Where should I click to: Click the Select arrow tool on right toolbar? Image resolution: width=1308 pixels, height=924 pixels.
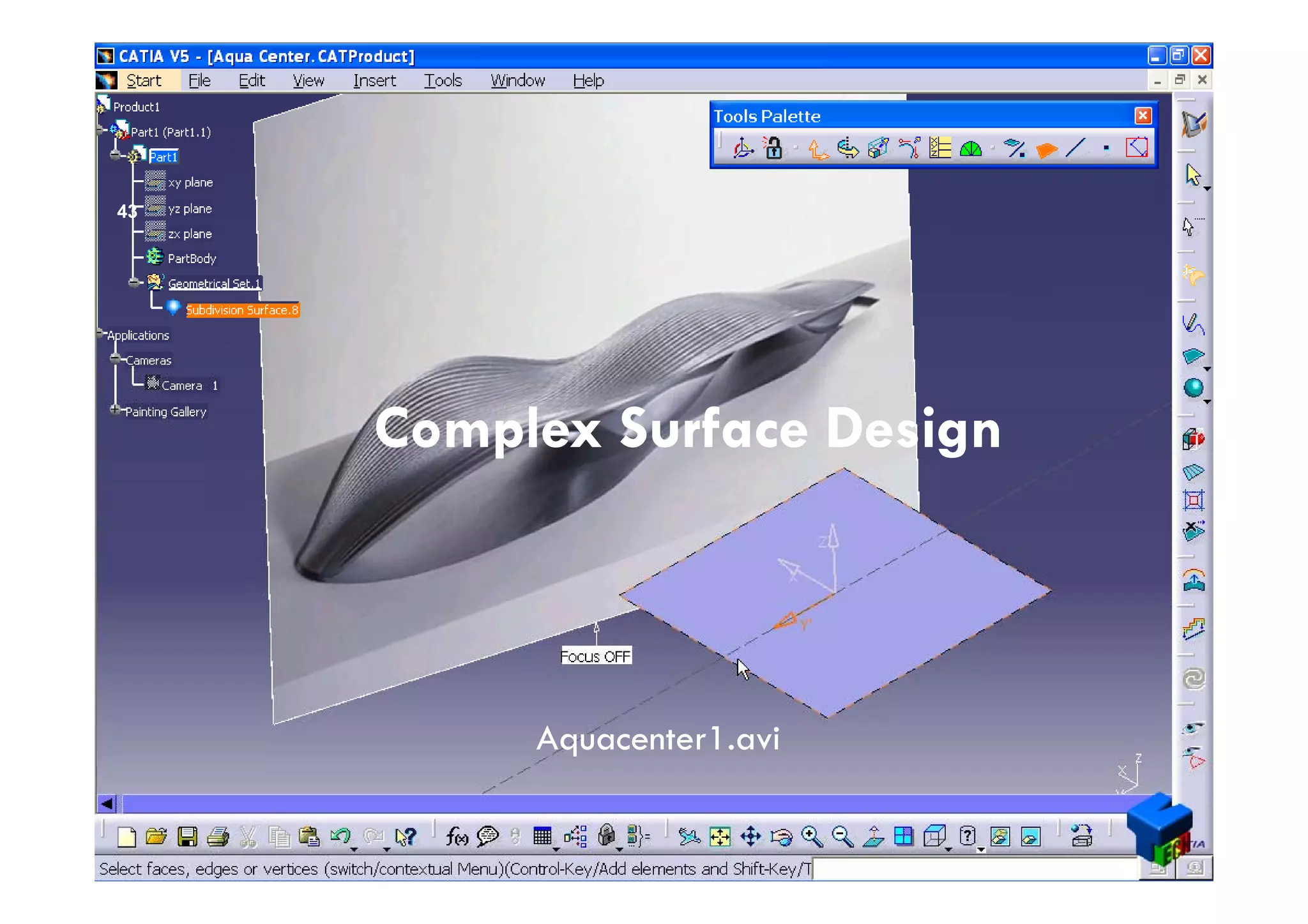click(1192, 174)
